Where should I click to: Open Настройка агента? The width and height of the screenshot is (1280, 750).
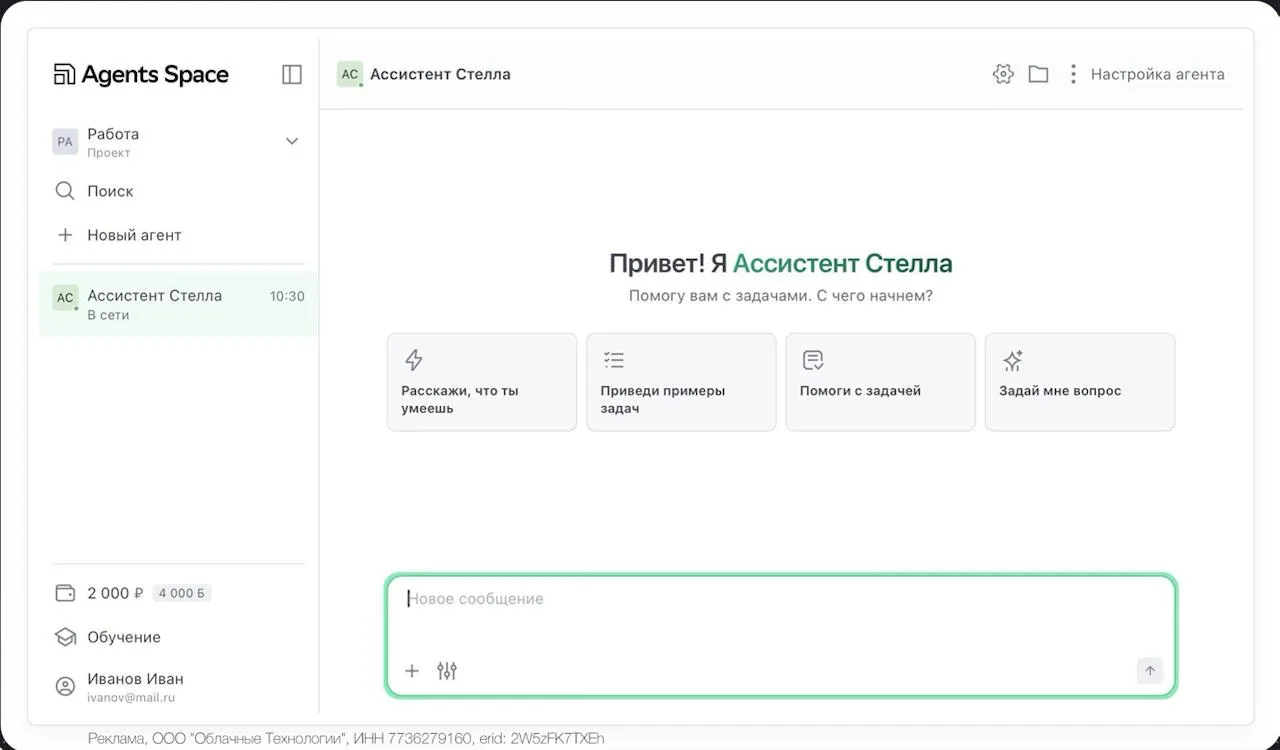point(1157,74)
